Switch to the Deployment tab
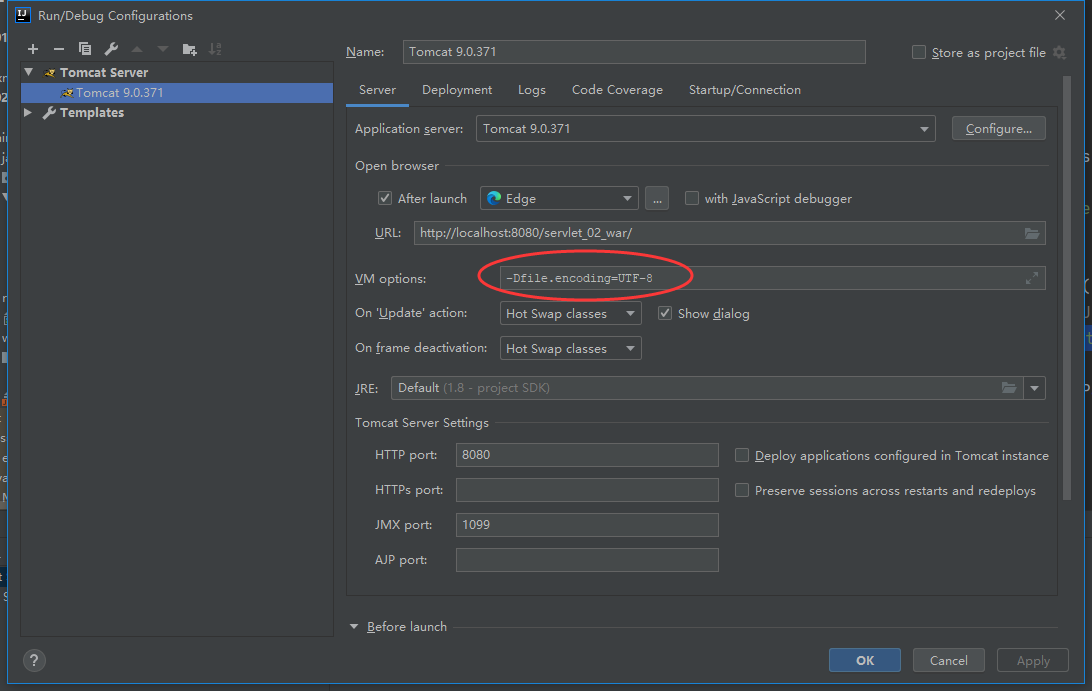The height and width of the screenshot is (691, 1092). (x=457, y=90)
